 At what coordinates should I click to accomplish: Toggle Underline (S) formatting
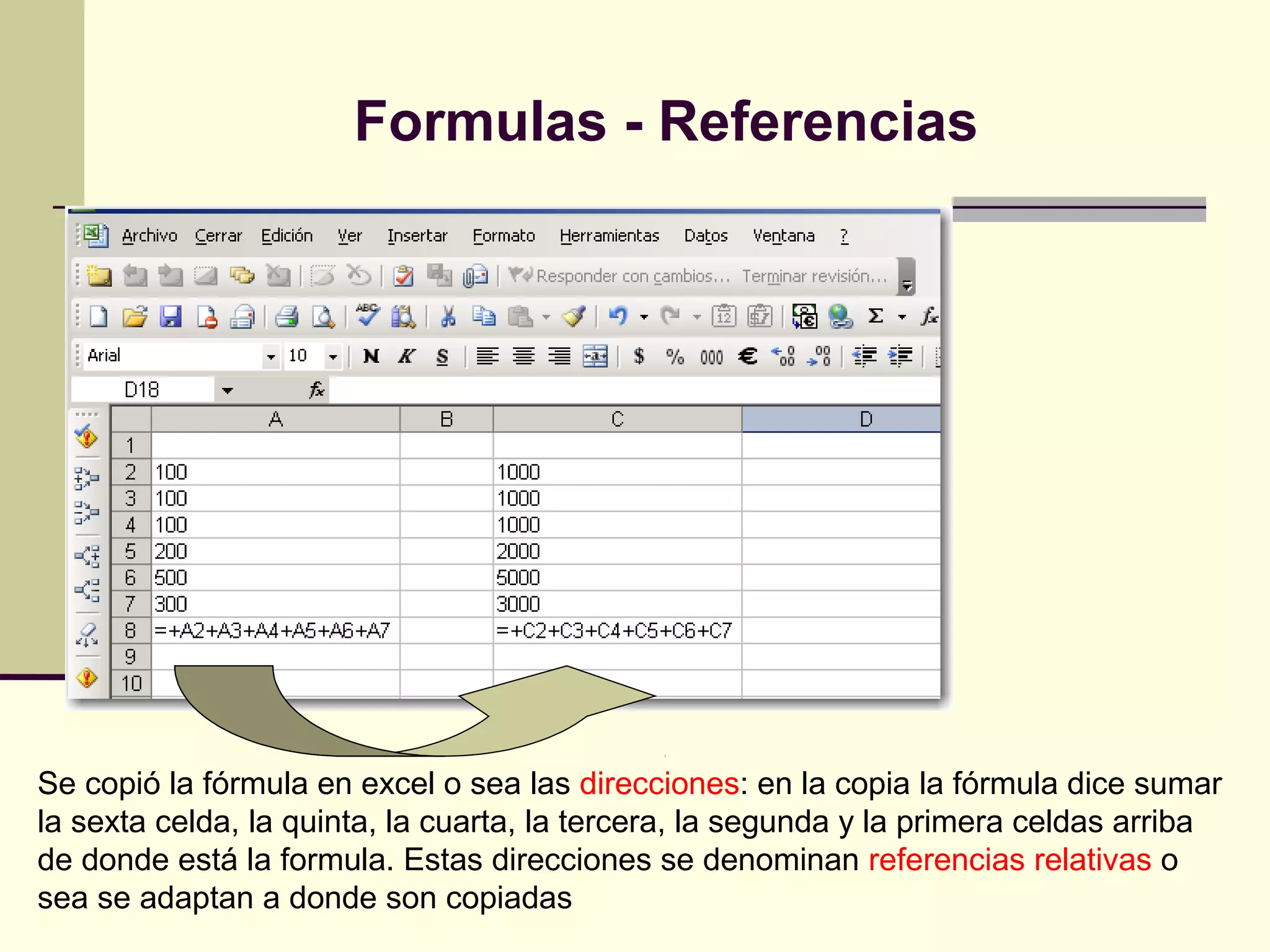[442, 356]
